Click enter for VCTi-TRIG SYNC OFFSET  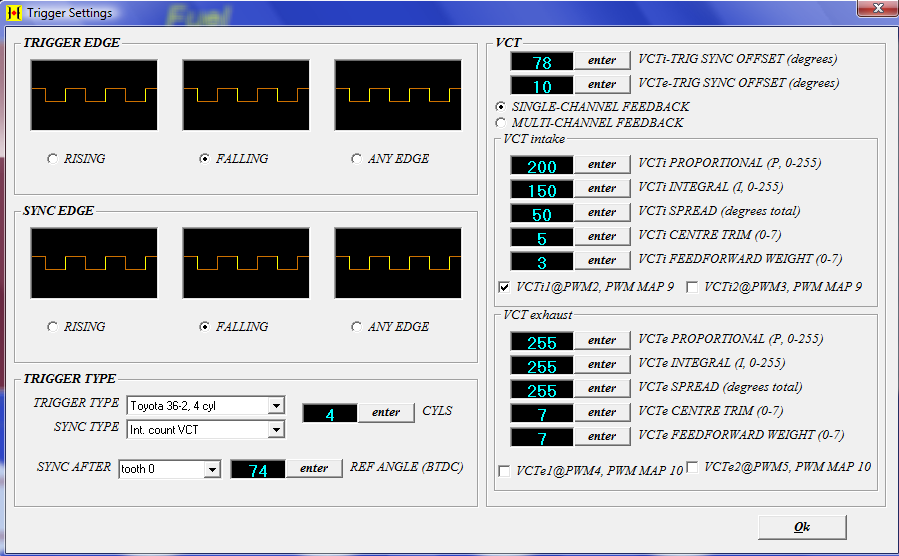(x=602, y=61)
